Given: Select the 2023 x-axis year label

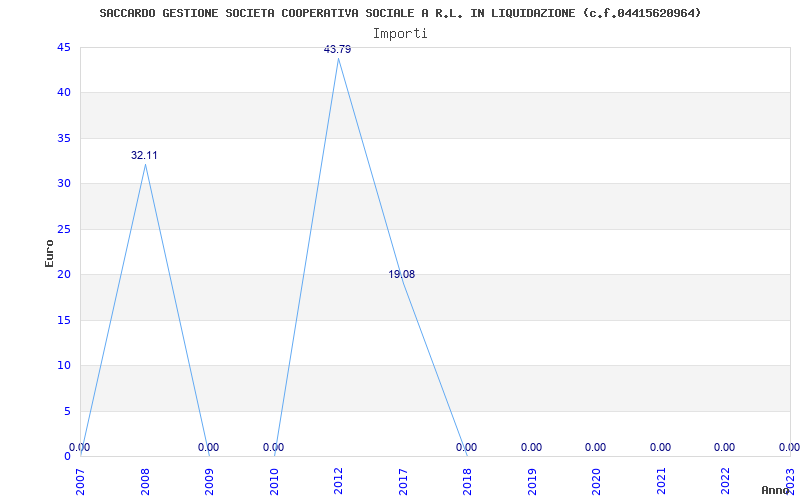Looking at the screenshot, I should pos(790,482).
